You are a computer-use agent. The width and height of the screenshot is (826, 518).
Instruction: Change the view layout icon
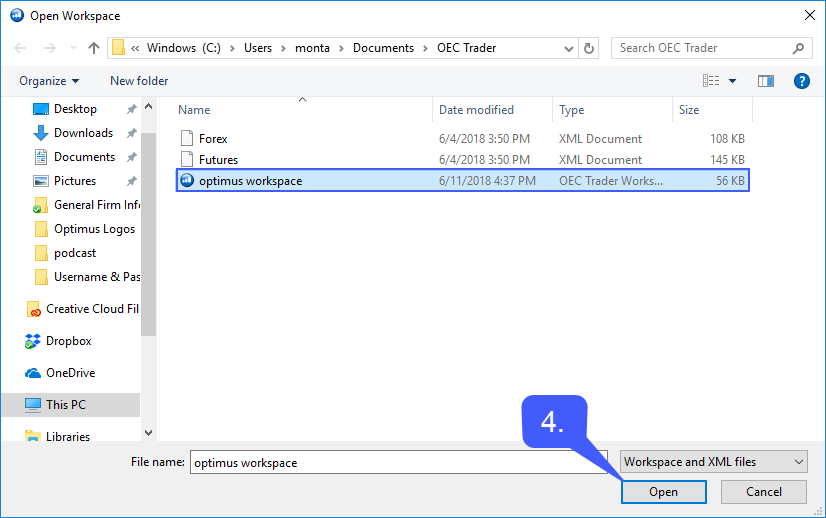[711, 81]
